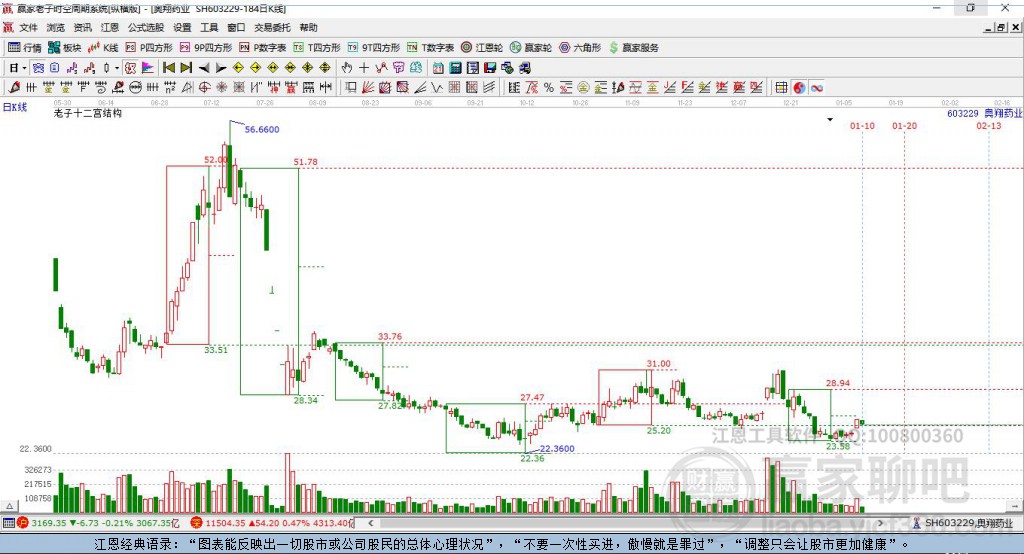Viewport: 1024px width, 554px height.
Task: Open the 赢家轮 wheel tool
Action: click(x=531, y=48)
